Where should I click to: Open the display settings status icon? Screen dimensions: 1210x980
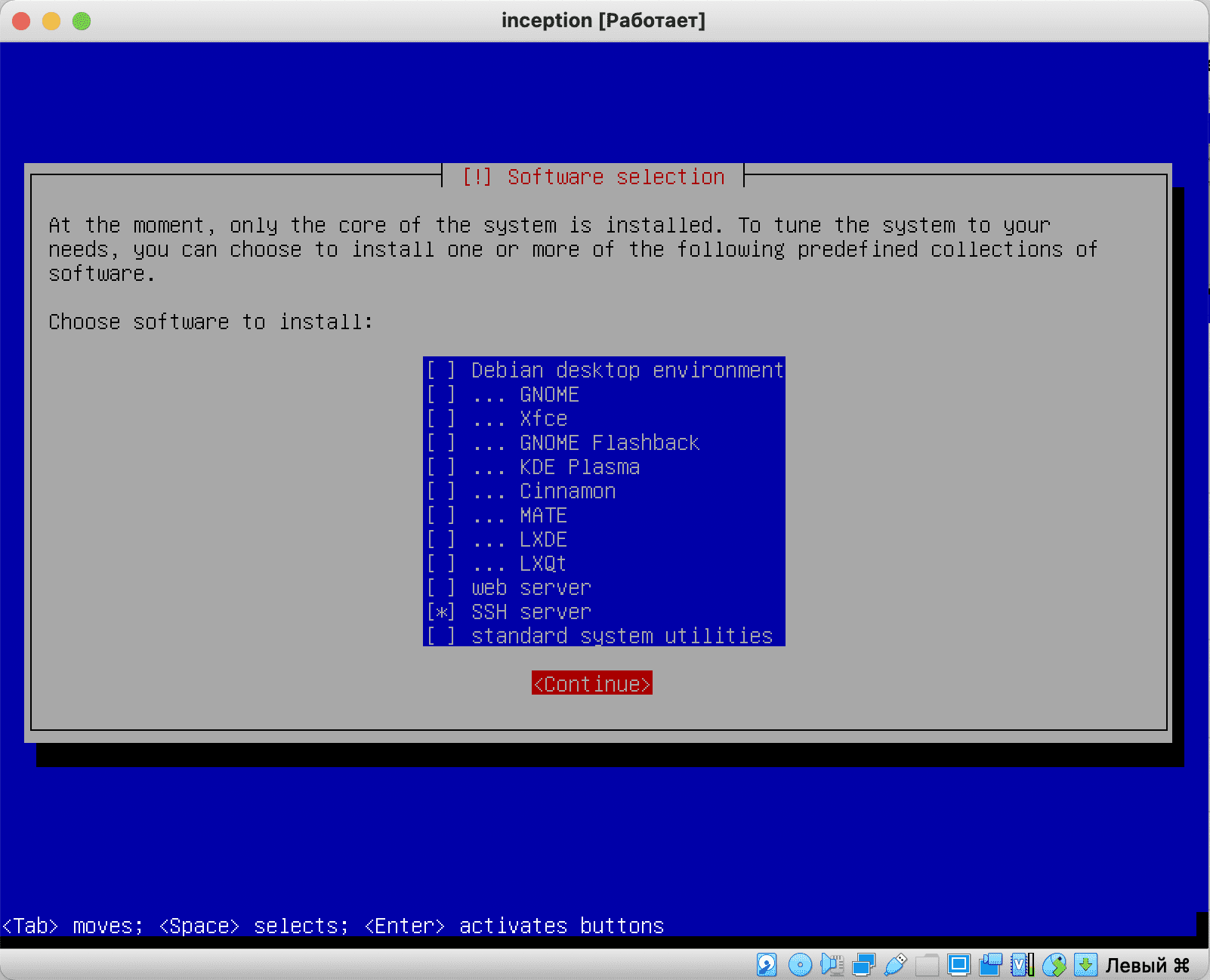(959, 964)
